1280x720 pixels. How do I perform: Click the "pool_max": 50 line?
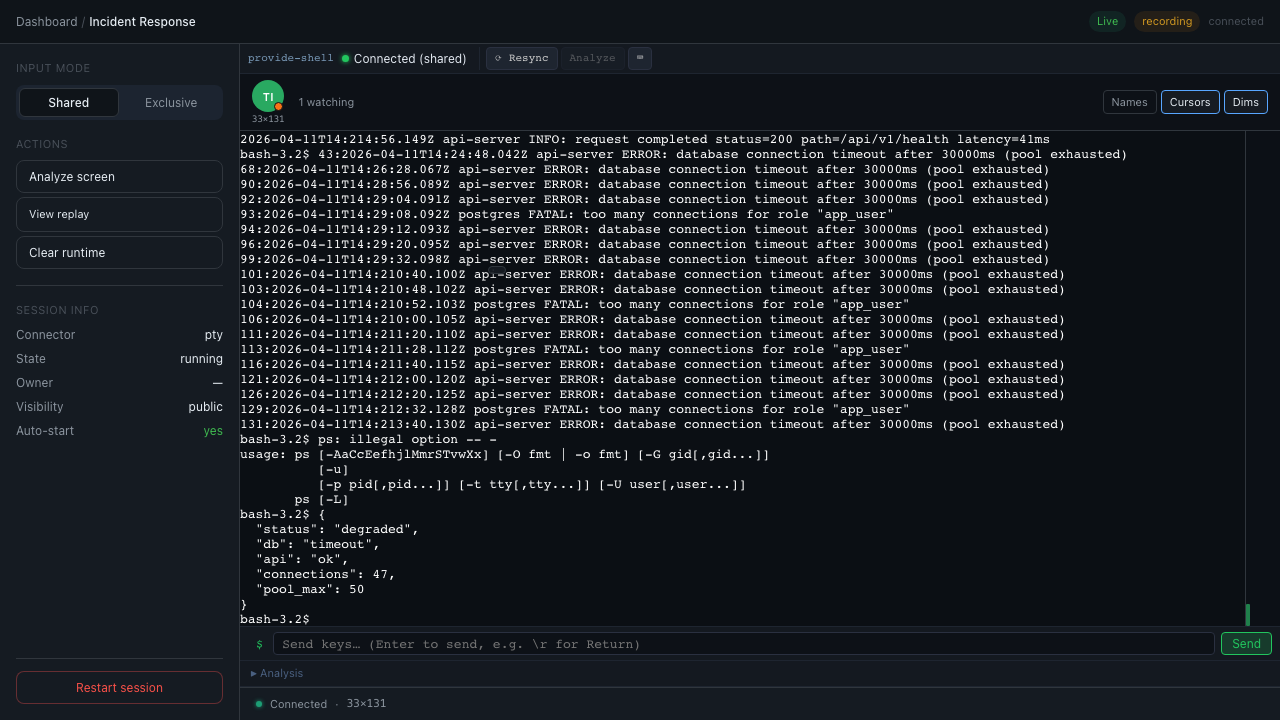310,590
